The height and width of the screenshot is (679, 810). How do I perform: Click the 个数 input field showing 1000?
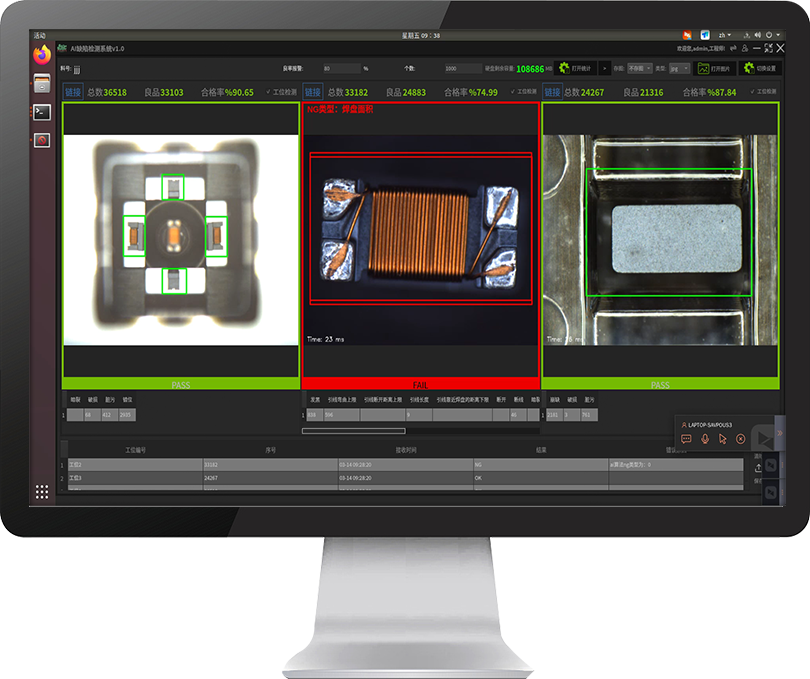coord(463,68)
